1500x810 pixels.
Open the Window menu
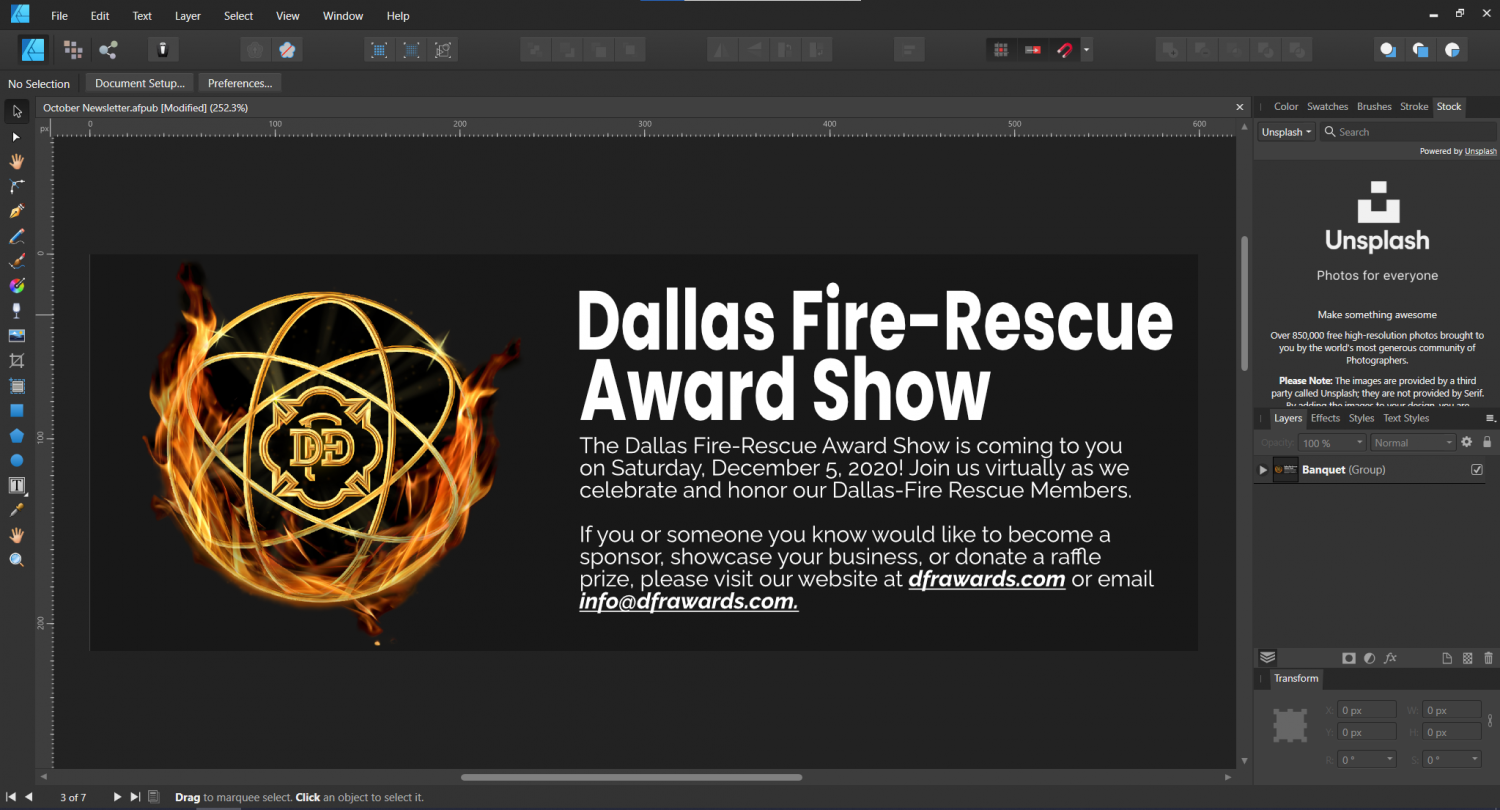343,16
